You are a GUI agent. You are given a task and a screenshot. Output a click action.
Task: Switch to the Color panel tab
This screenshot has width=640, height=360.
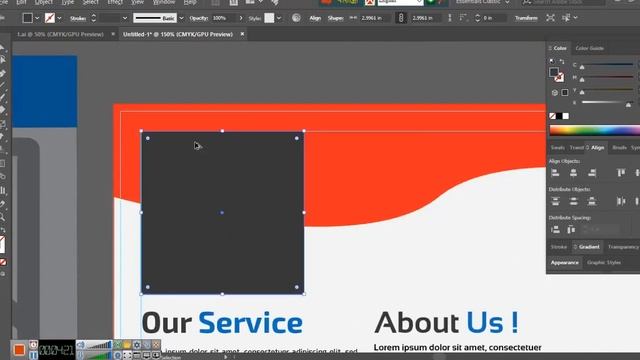(560, 48)
